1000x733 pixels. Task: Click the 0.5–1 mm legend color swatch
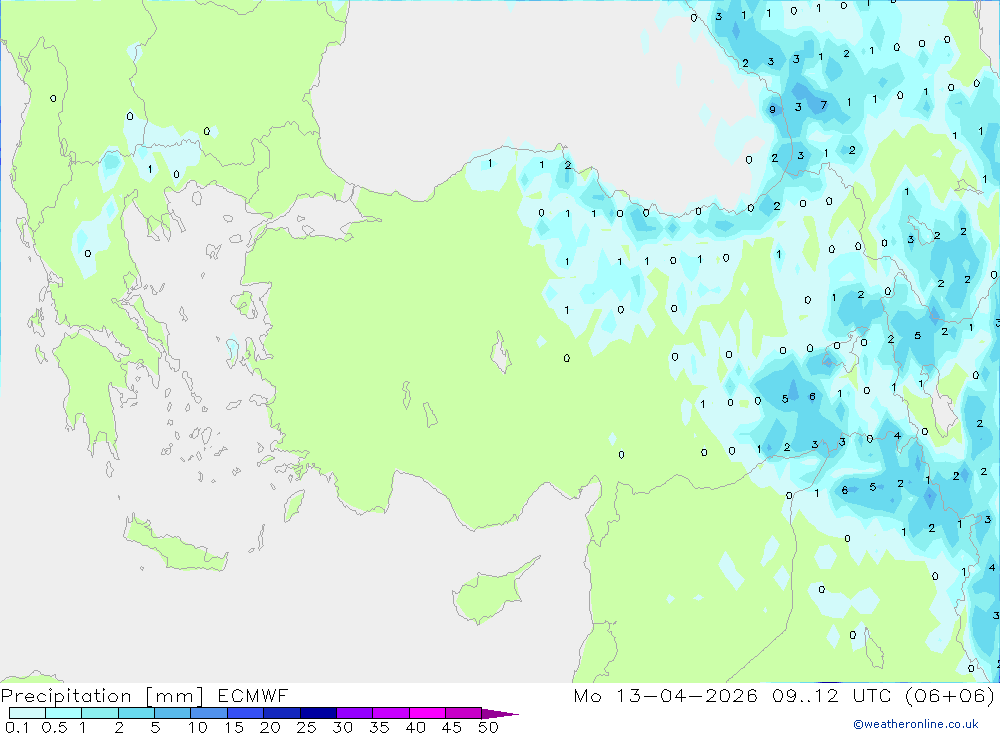click(63, 713)
